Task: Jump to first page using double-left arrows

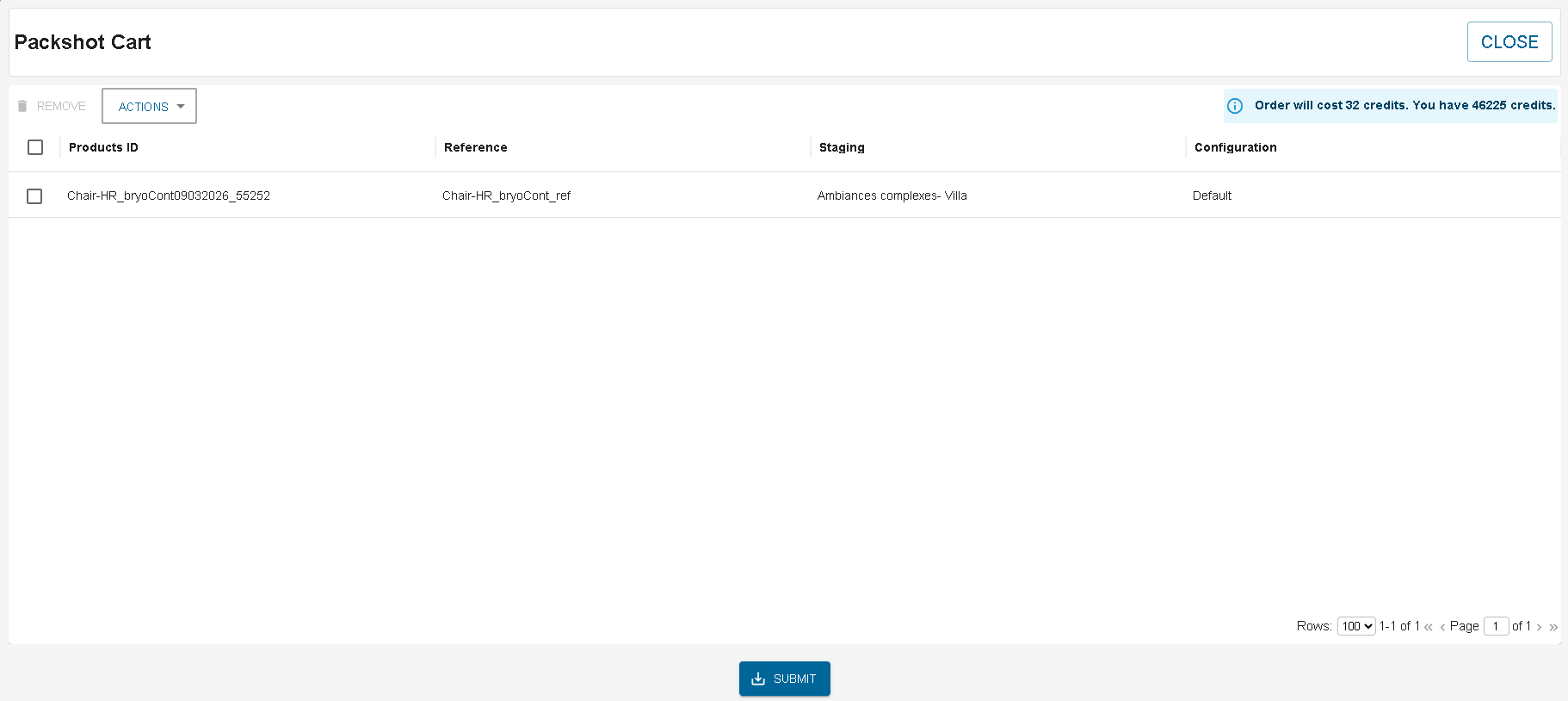Action: (x=1429, y=627)
